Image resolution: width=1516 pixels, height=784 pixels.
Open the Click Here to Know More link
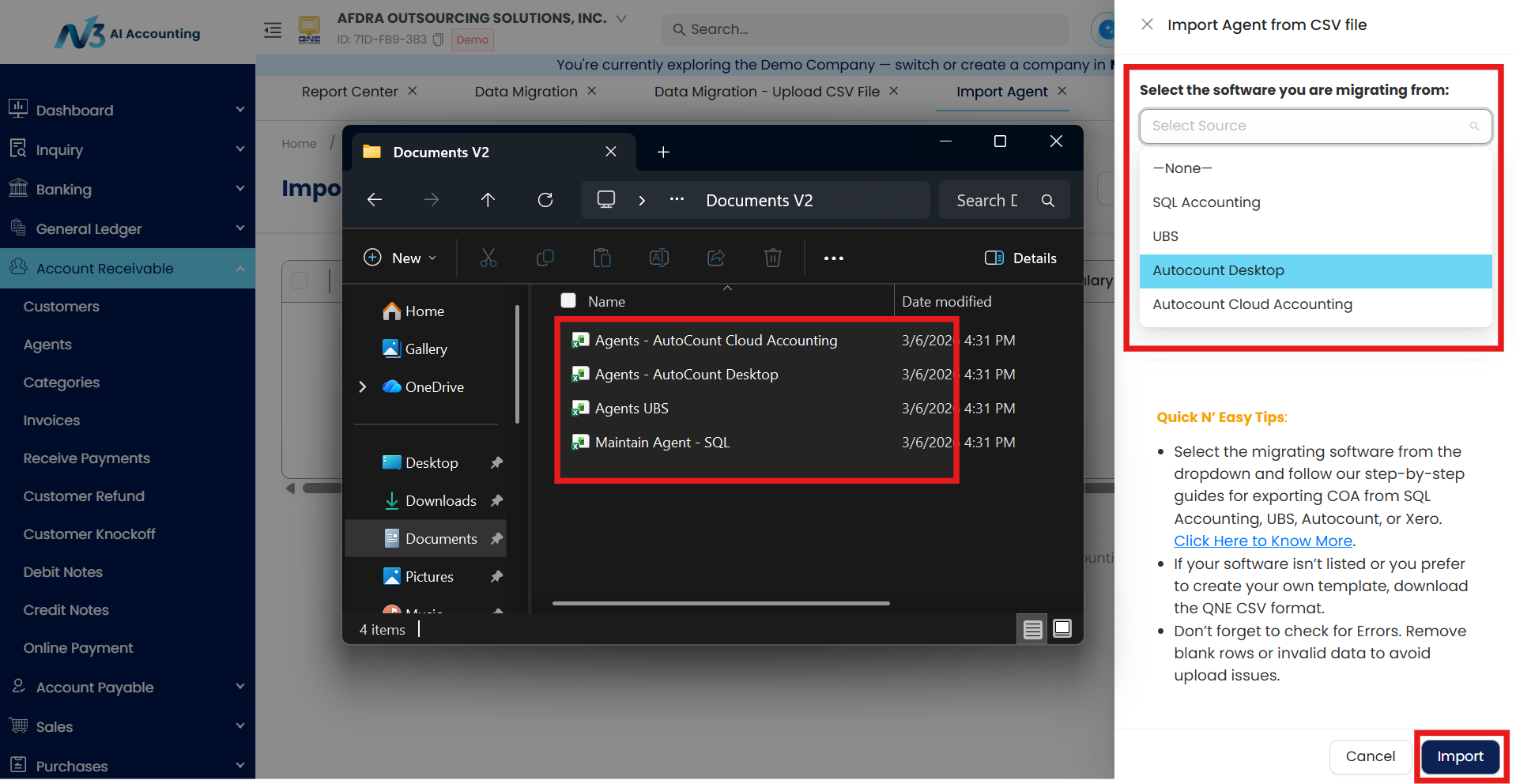pos(1262,541)
